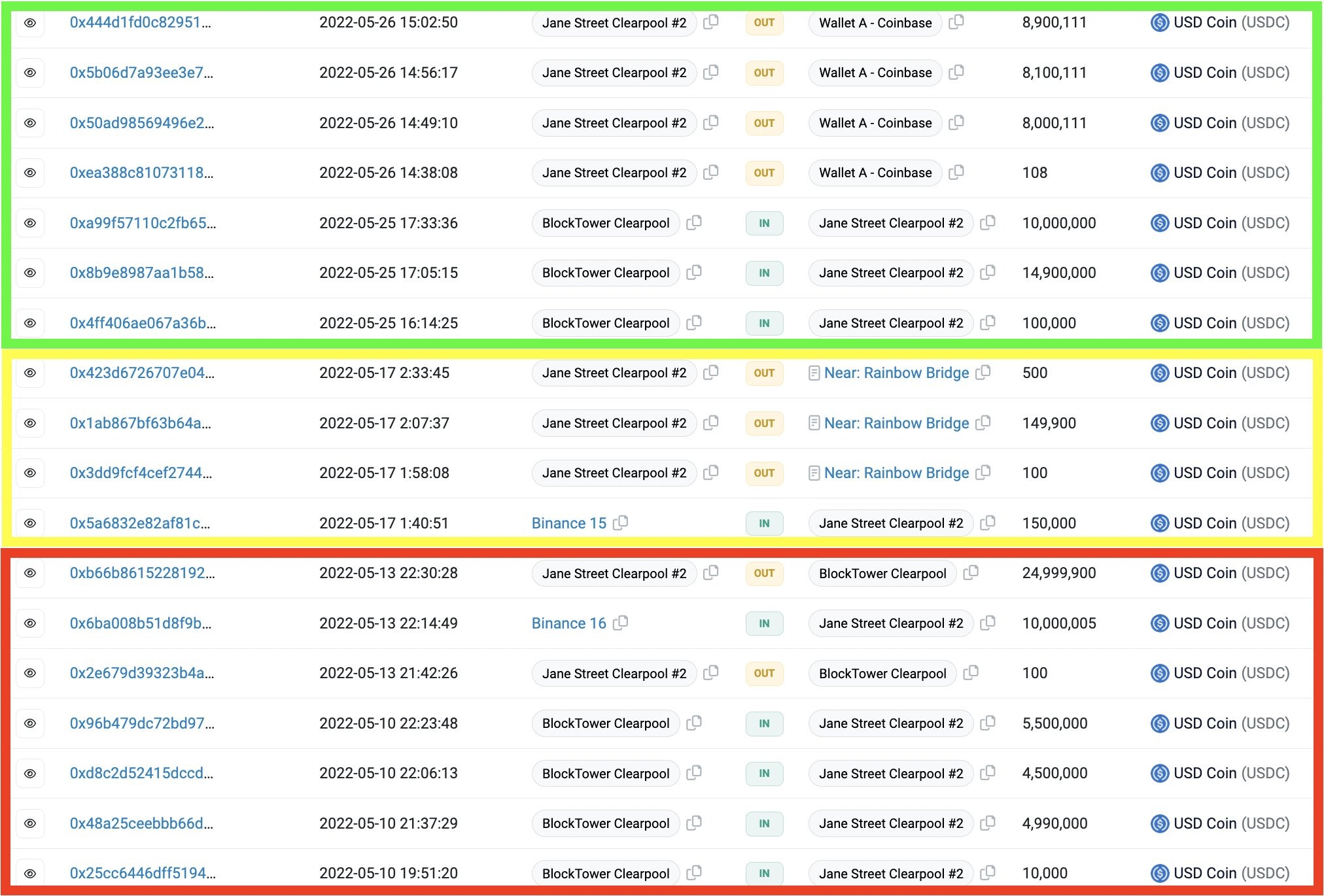Toggle eye icon beside 0x423d6726707e04
The height and width of the screenshot is (896, 1324).
[x=30, y=373]
